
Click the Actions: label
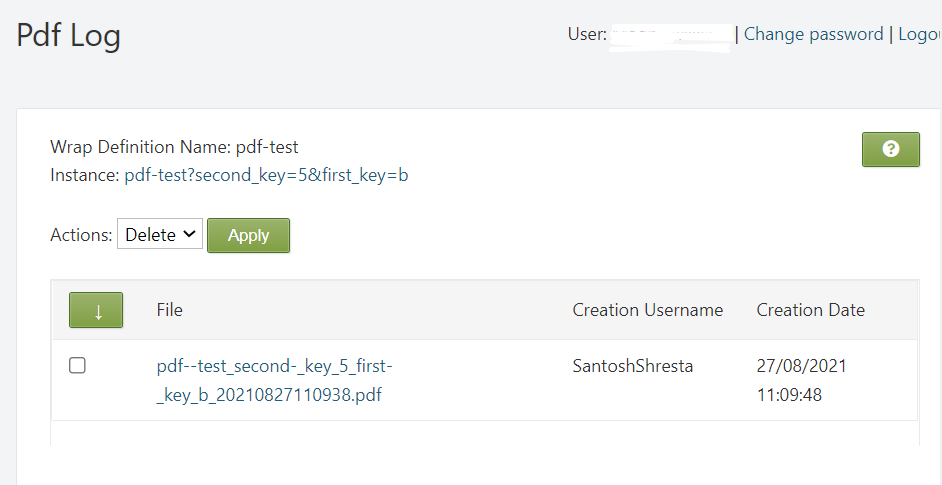point(81,235)
